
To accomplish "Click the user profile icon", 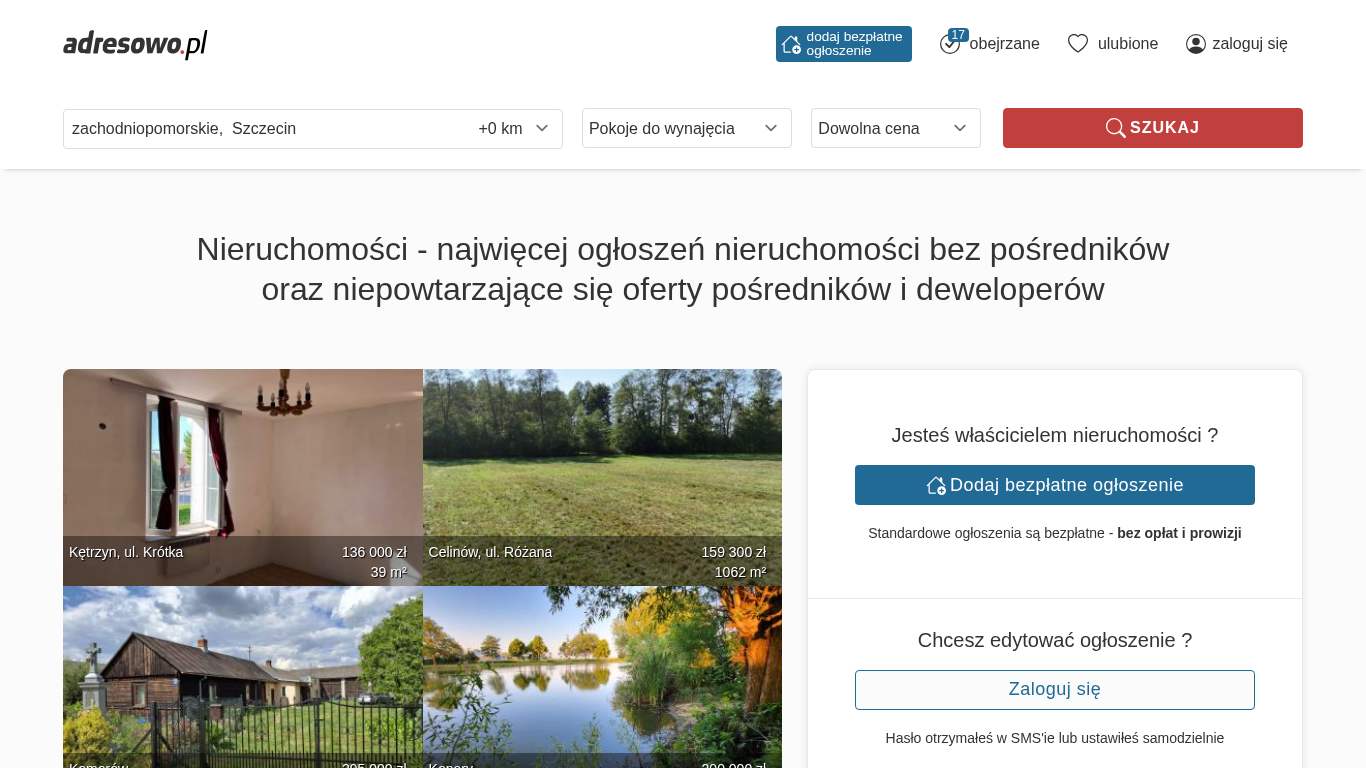I will [1195, 44].
